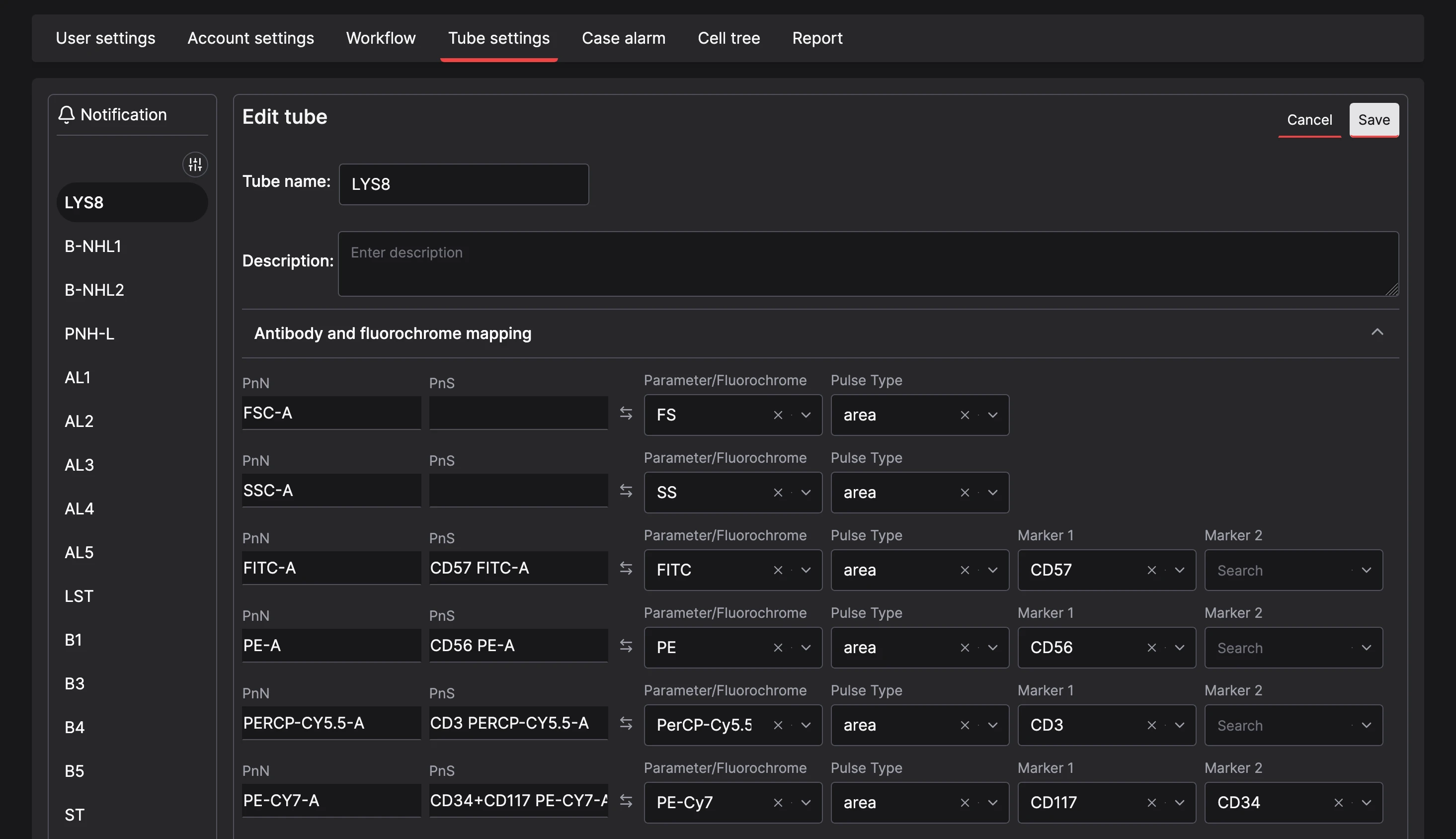
Task: Click swap arrows icon in FSC-A row
Action: pyautogui.click(x=626, y=413)
